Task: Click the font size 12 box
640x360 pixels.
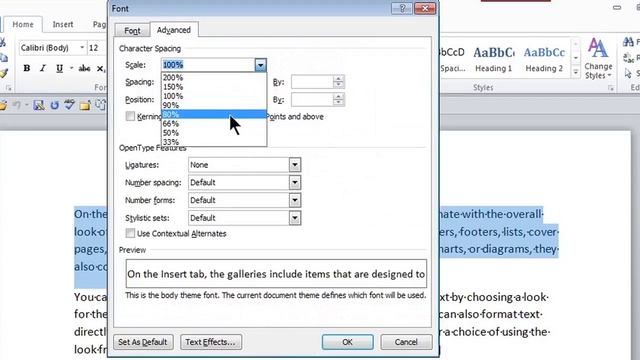Action: point(96,48)
